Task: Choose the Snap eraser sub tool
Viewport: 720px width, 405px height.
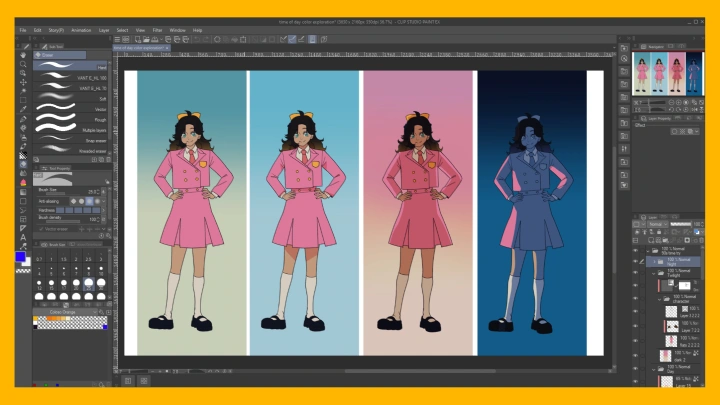Action: [70, 140]
